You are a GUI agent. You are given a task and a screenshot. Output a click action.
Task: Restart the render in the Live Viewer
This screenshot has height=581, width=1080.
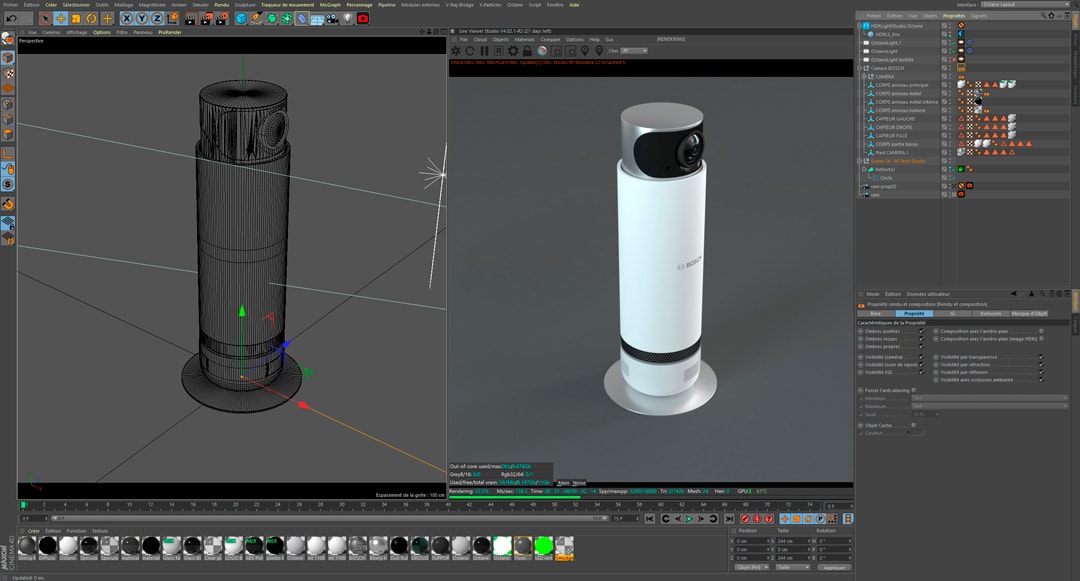pos(470,51)
